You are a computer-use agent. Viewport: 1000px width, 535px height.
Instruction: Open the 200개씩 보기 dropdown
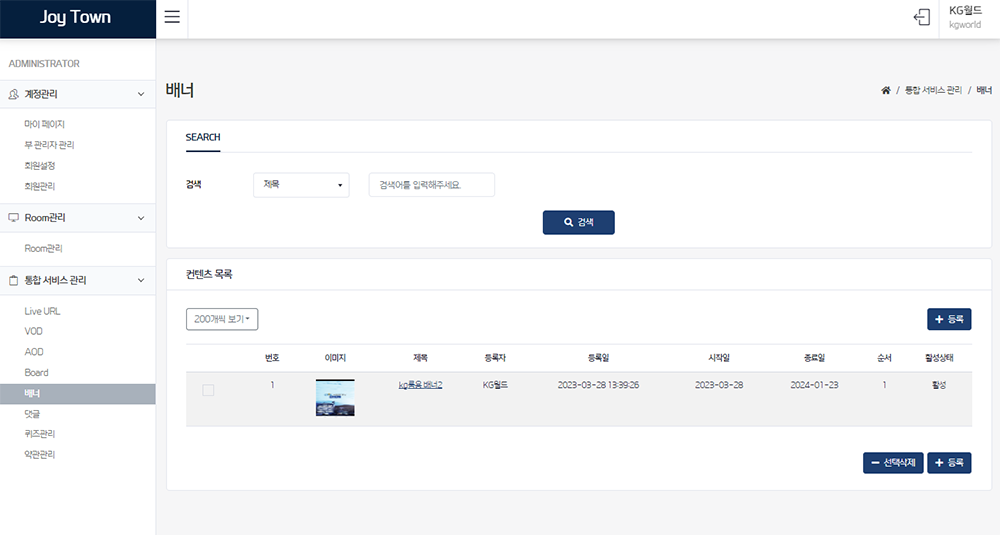[x=222, y=319]
